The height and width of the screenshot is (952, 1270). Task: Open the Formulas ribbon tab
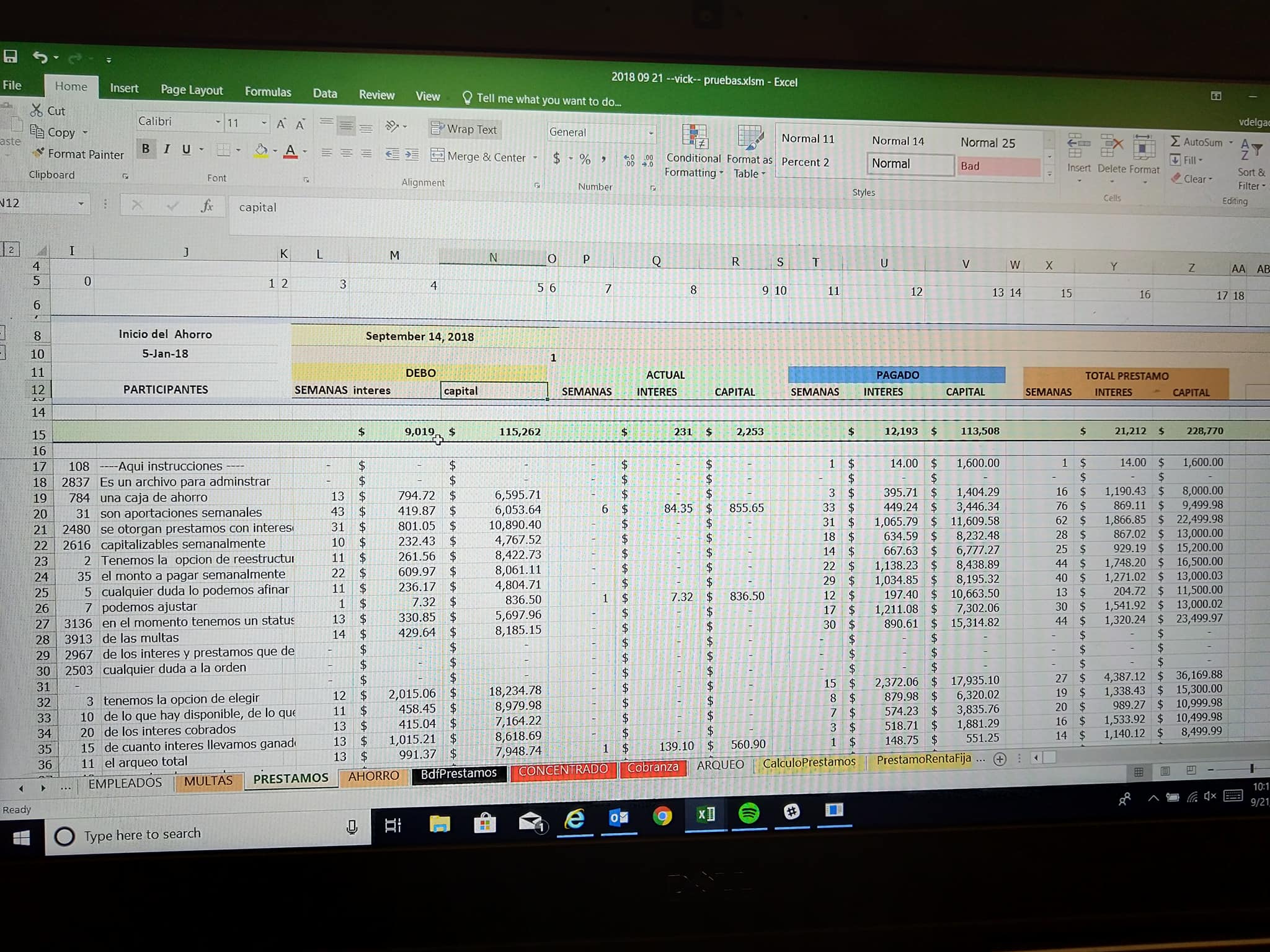[268, 92]
